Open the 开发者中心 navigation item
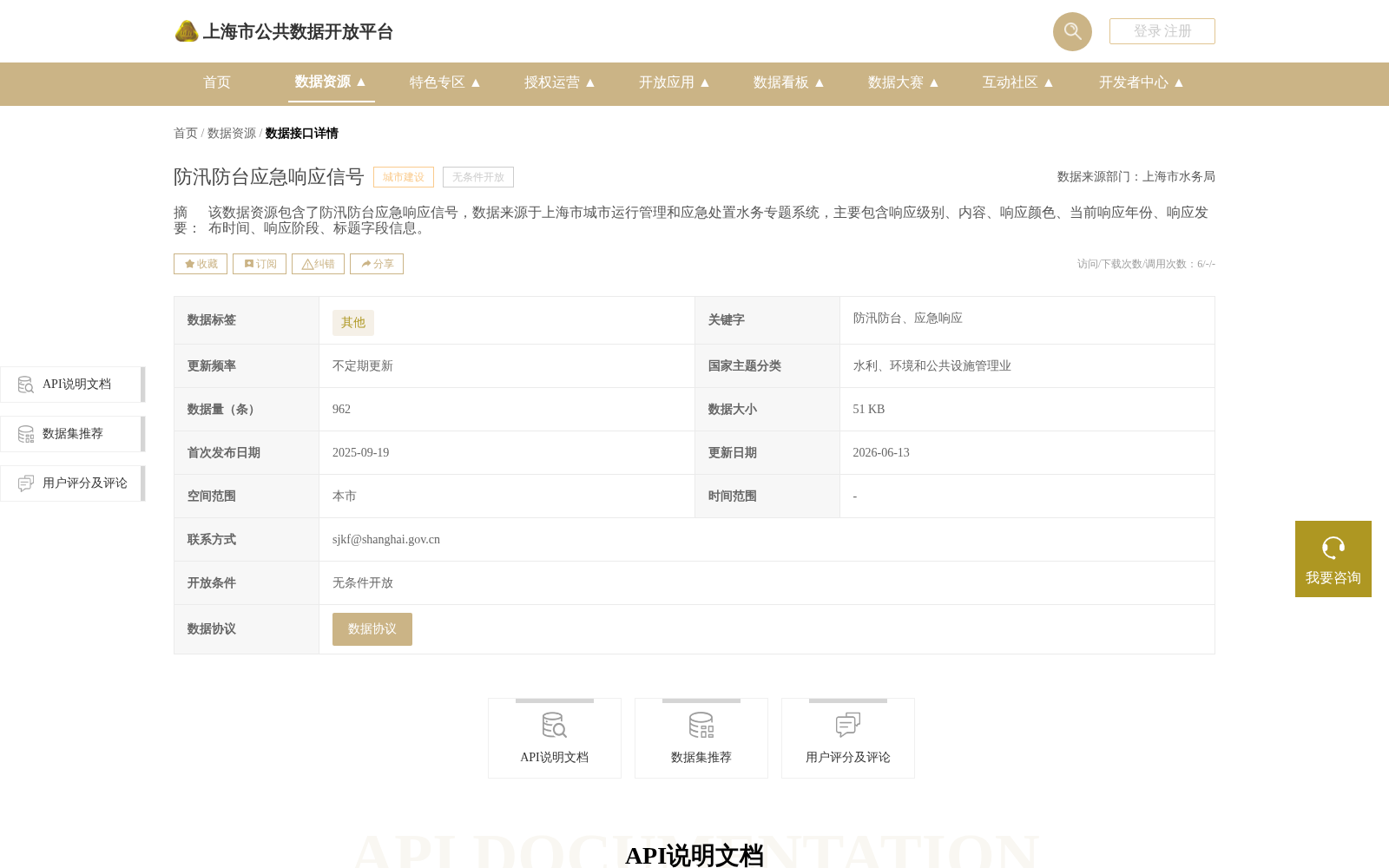This screenshot has height=868, width=1389. click(x=1133, y=82)
